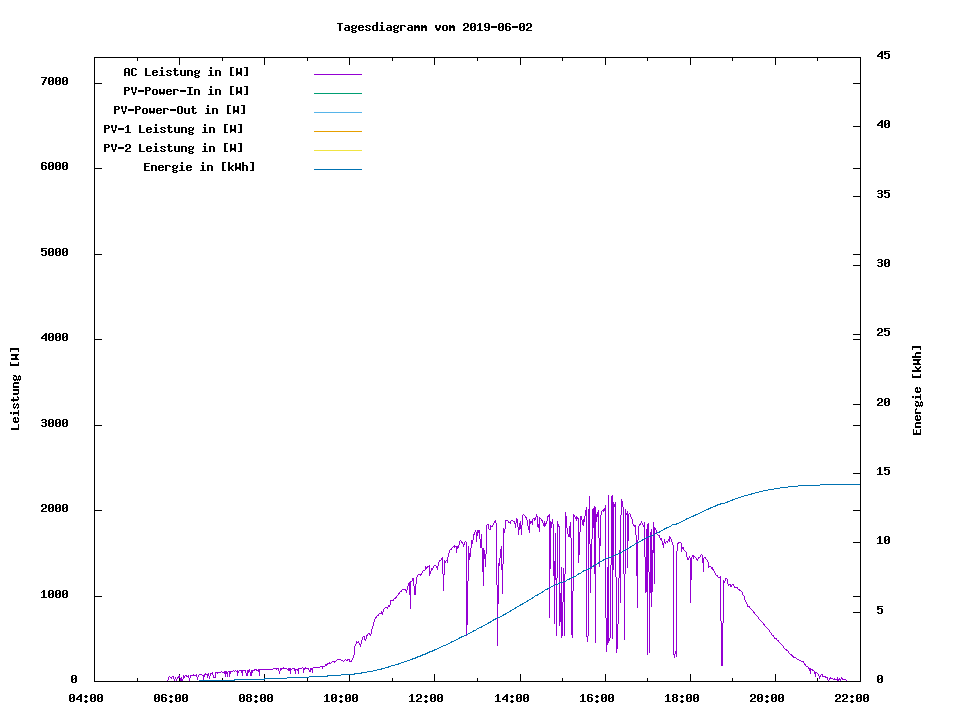The image size is (960, 720).
Task: Select the PV-2 Leistung in [W] legend label
Action: [173, 148]
